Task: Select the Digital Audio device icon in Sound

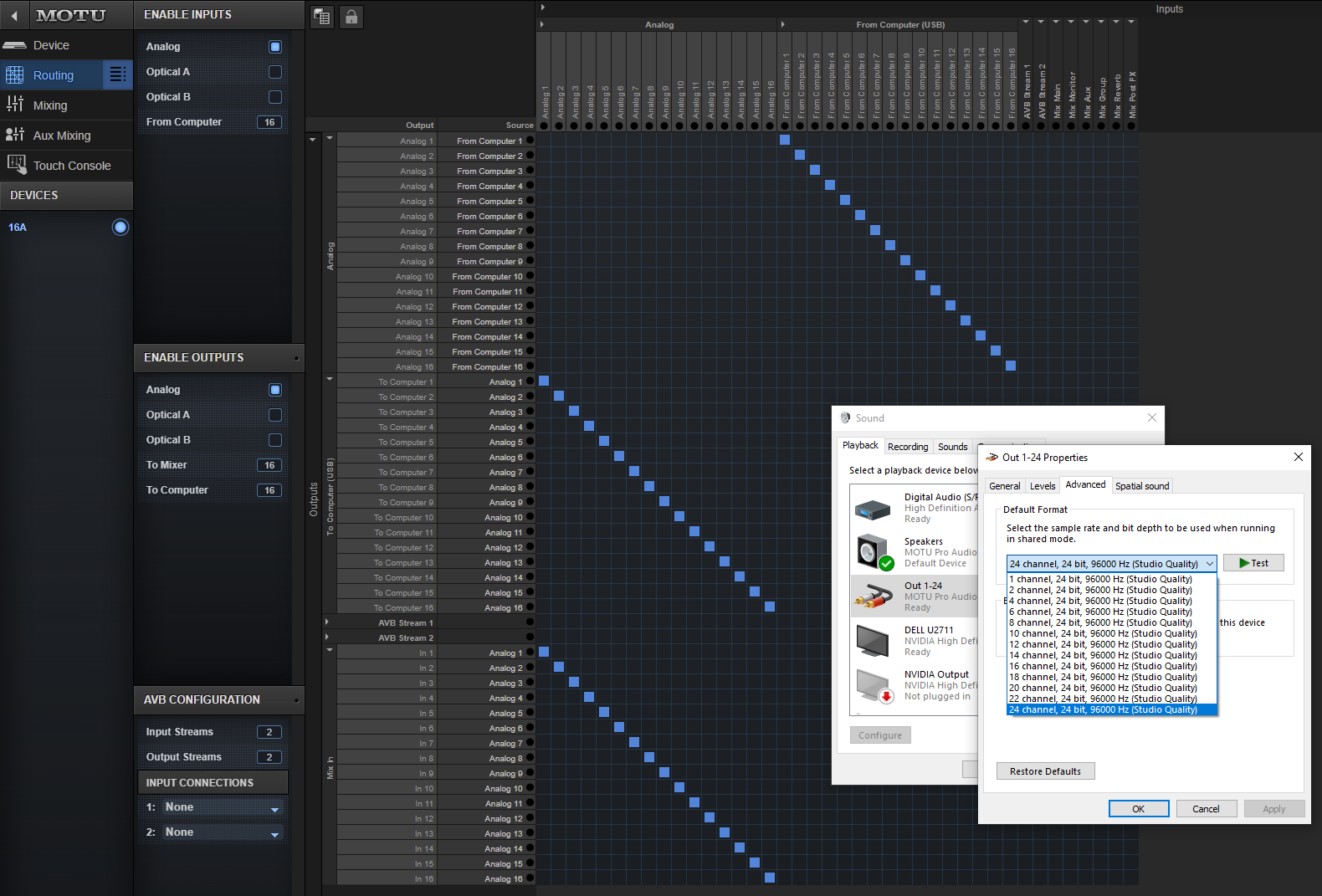Action: coord(873,508)
